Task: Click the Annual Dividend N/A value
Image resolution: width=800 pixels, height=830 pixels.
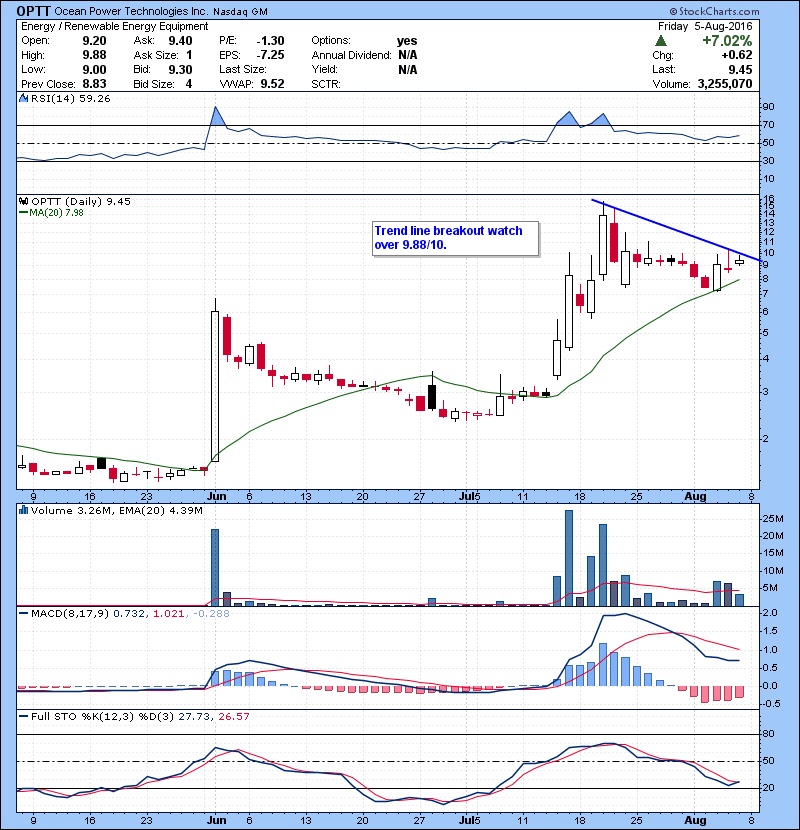Action: [408, 55]
